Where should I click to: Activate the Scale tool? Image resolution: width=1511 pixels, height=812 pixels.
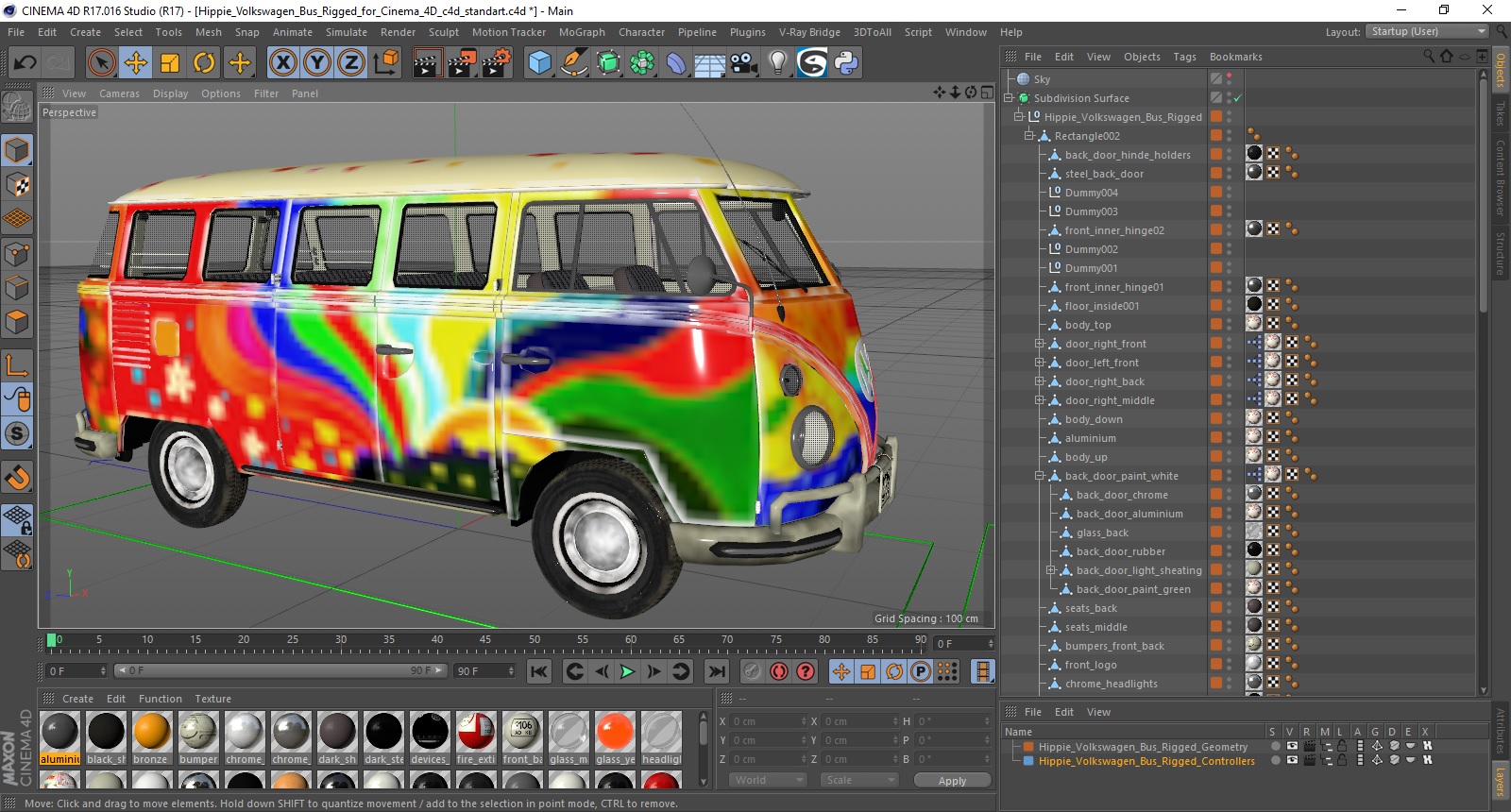pyautogui.click(x=170, y=63)
